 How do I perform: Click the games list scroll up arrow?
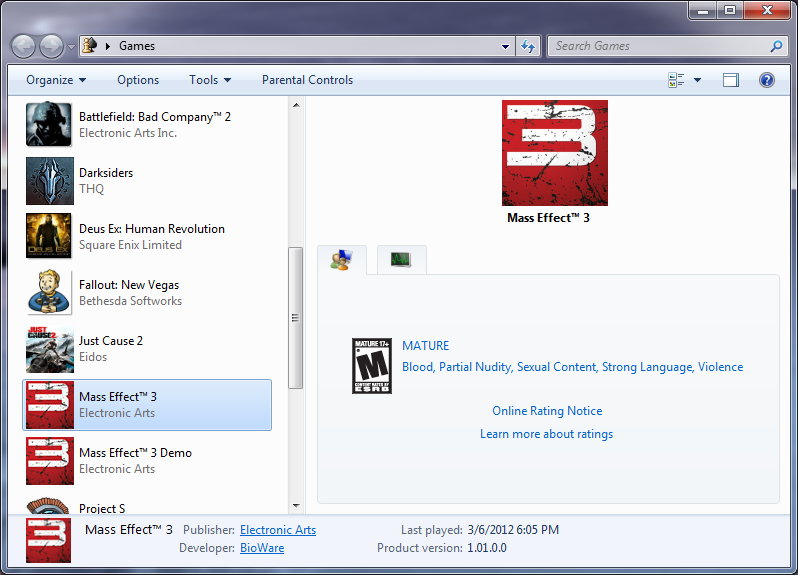point(296,105)
